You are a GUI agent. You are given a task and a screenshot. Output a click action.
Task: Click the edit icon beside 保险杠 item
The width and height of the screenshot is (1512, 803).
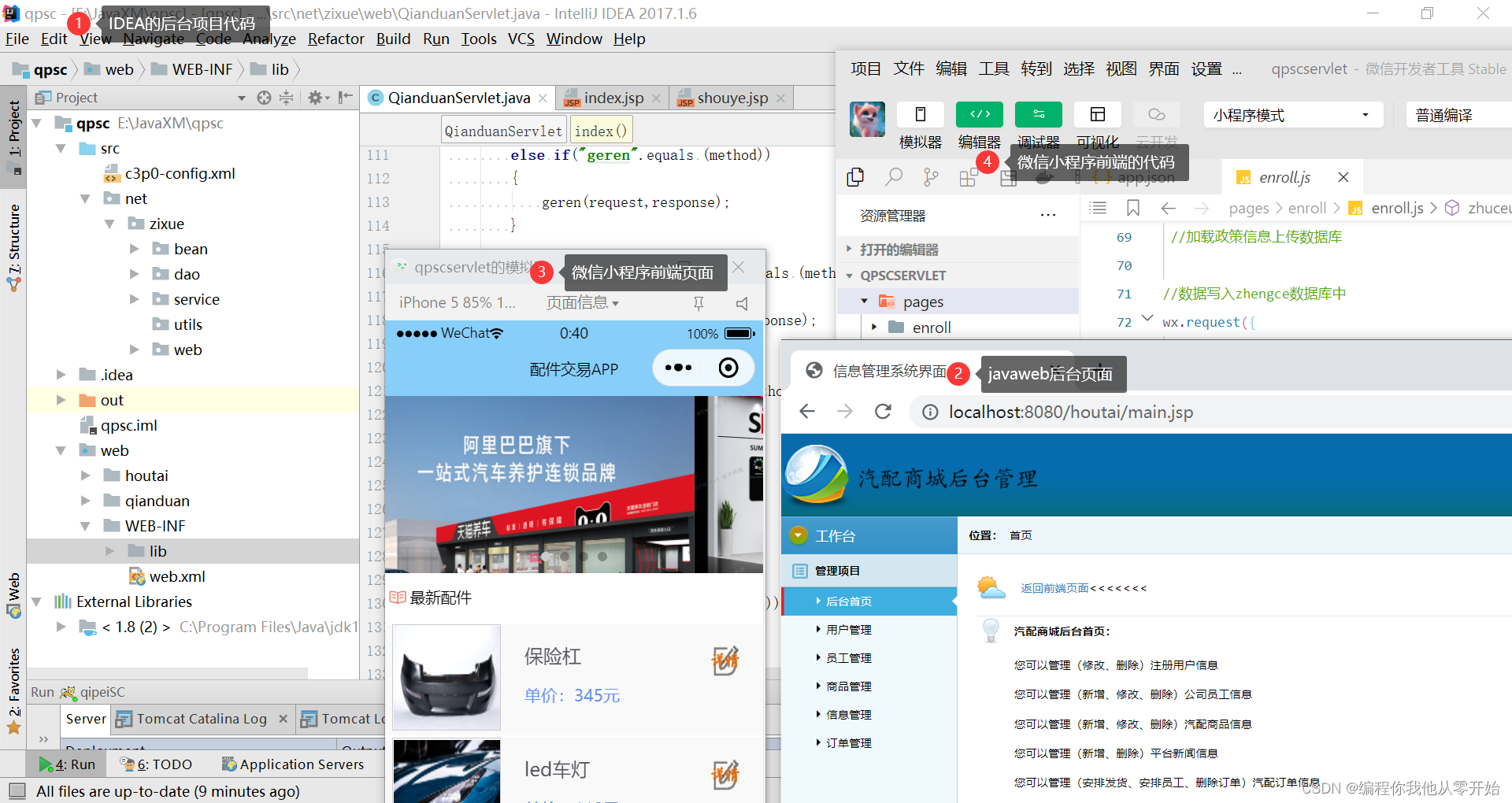pyautogui.click(x=724, y=661)
